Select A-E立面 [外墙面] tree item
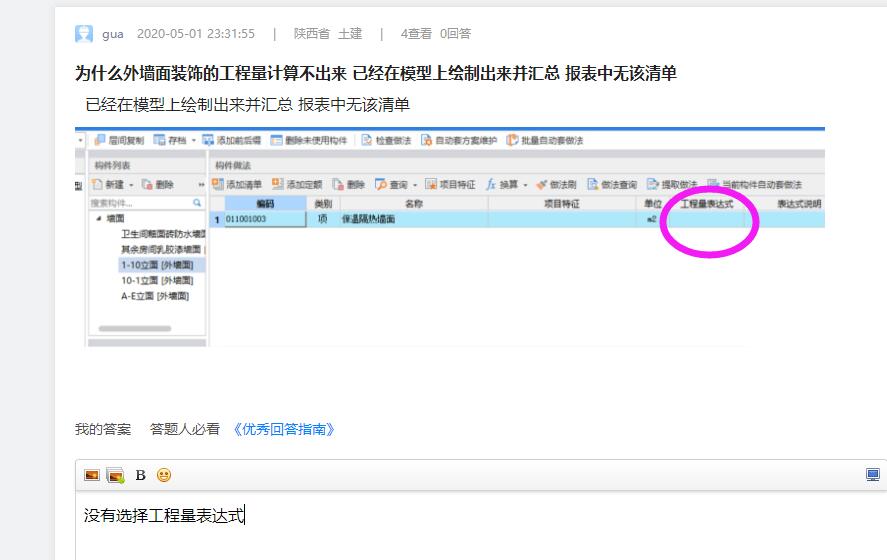Viewport: 887px width, 560px height. point(155,296)
